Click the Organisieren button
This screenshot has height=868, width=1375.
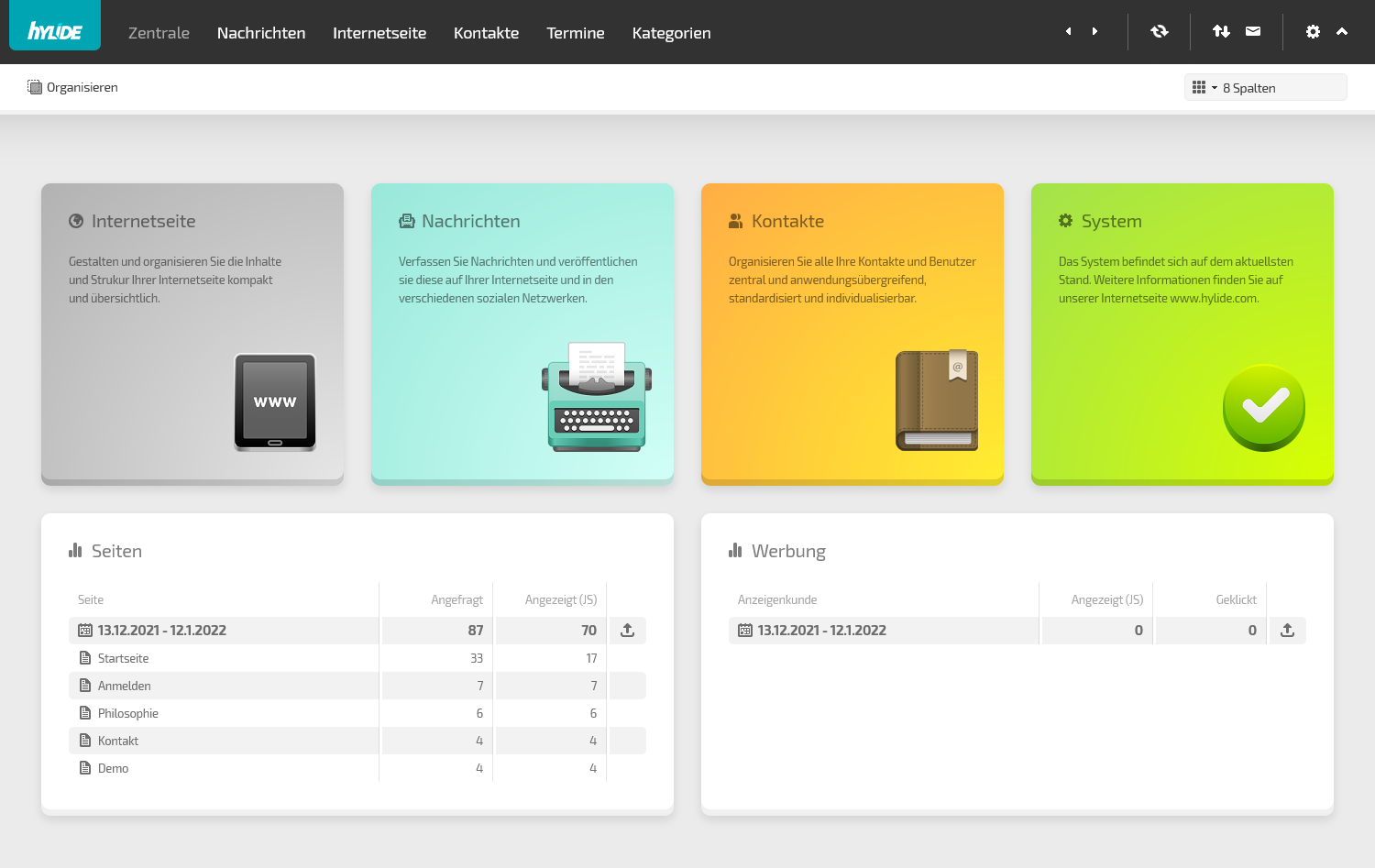tap(73, 87)
